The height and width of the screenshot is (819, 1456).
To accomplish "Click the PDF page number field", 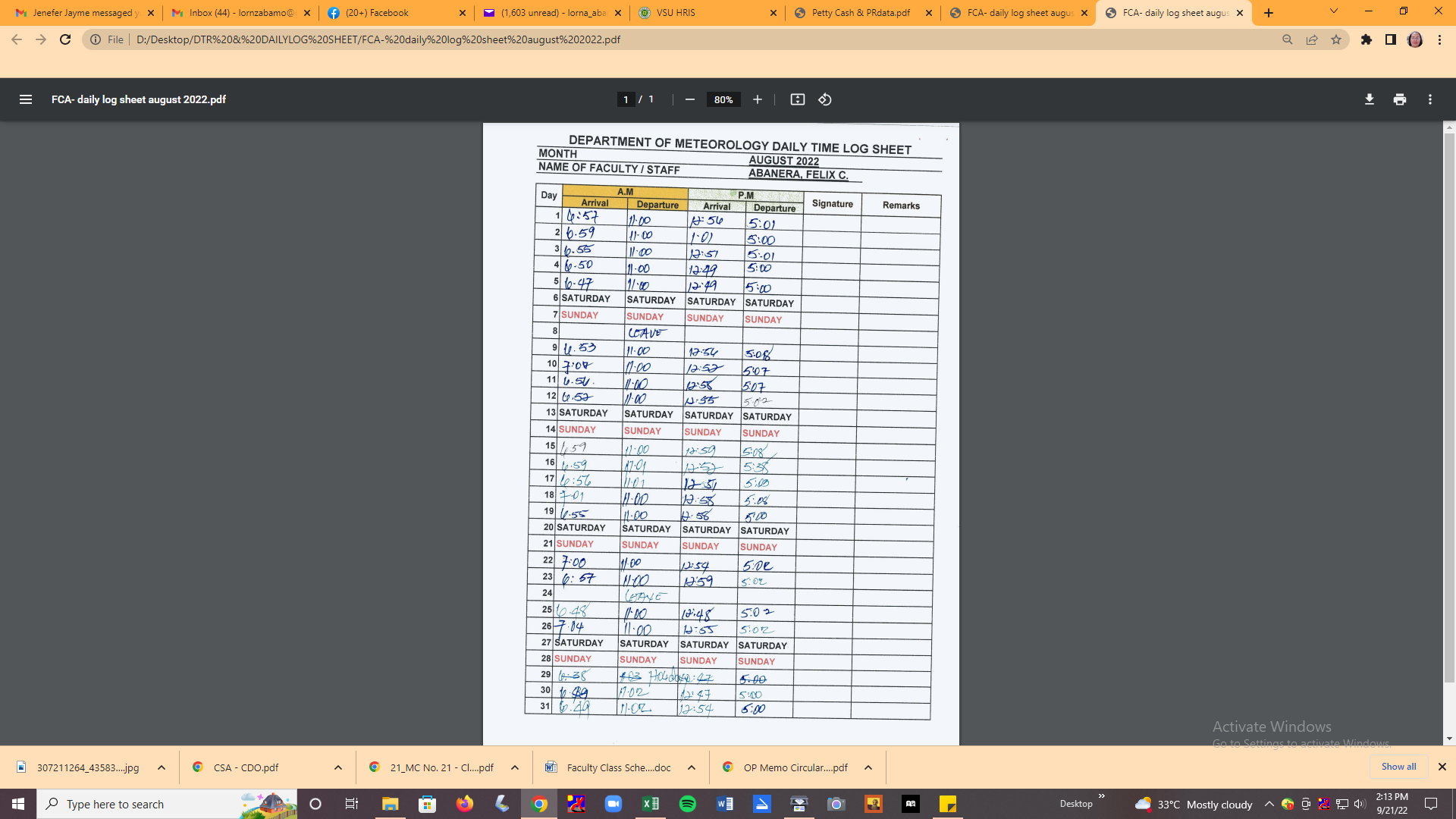I will pyautogui.click(x=626, y=99).
